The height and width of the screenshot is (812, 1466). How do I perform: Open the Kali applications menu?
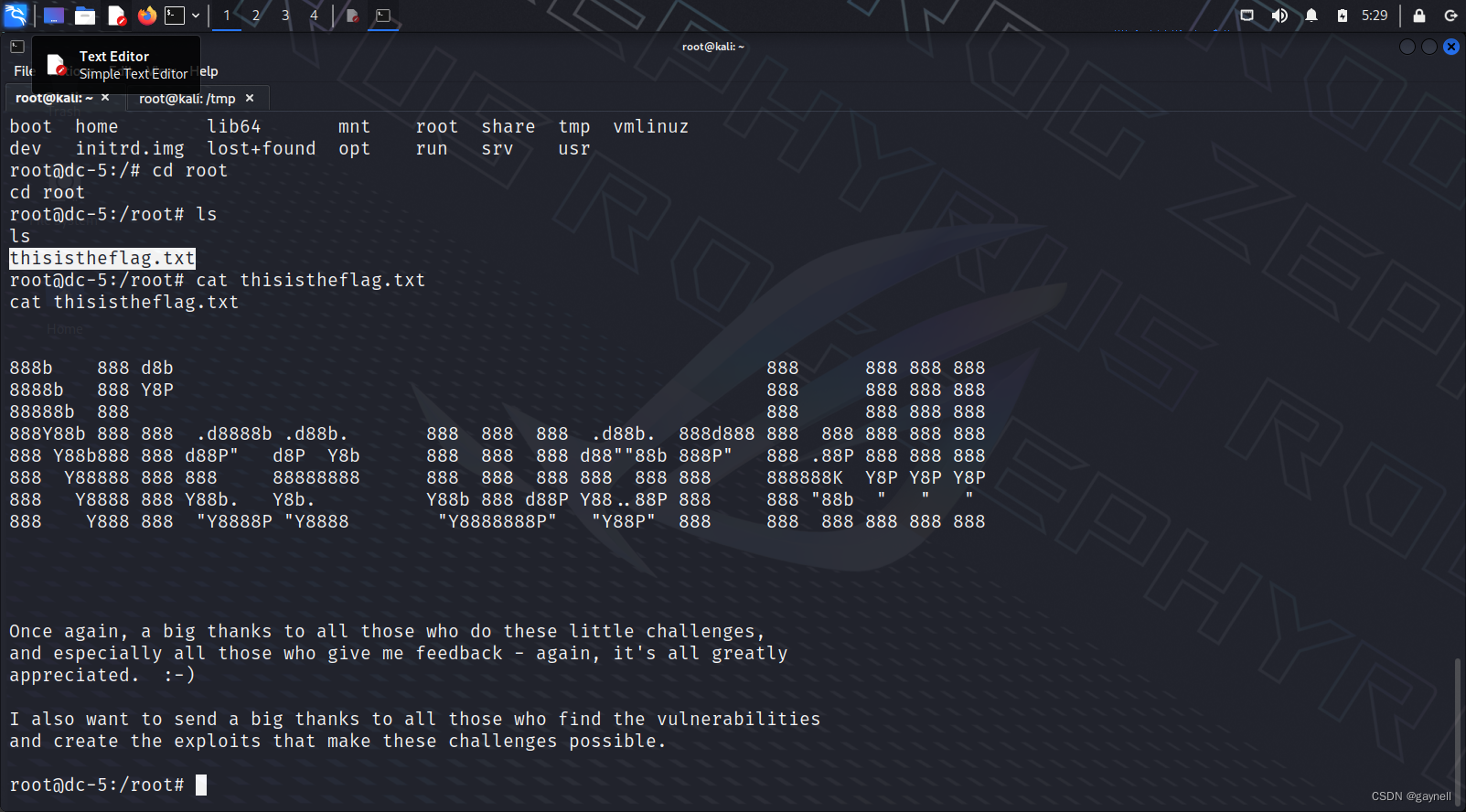point(16,15)
